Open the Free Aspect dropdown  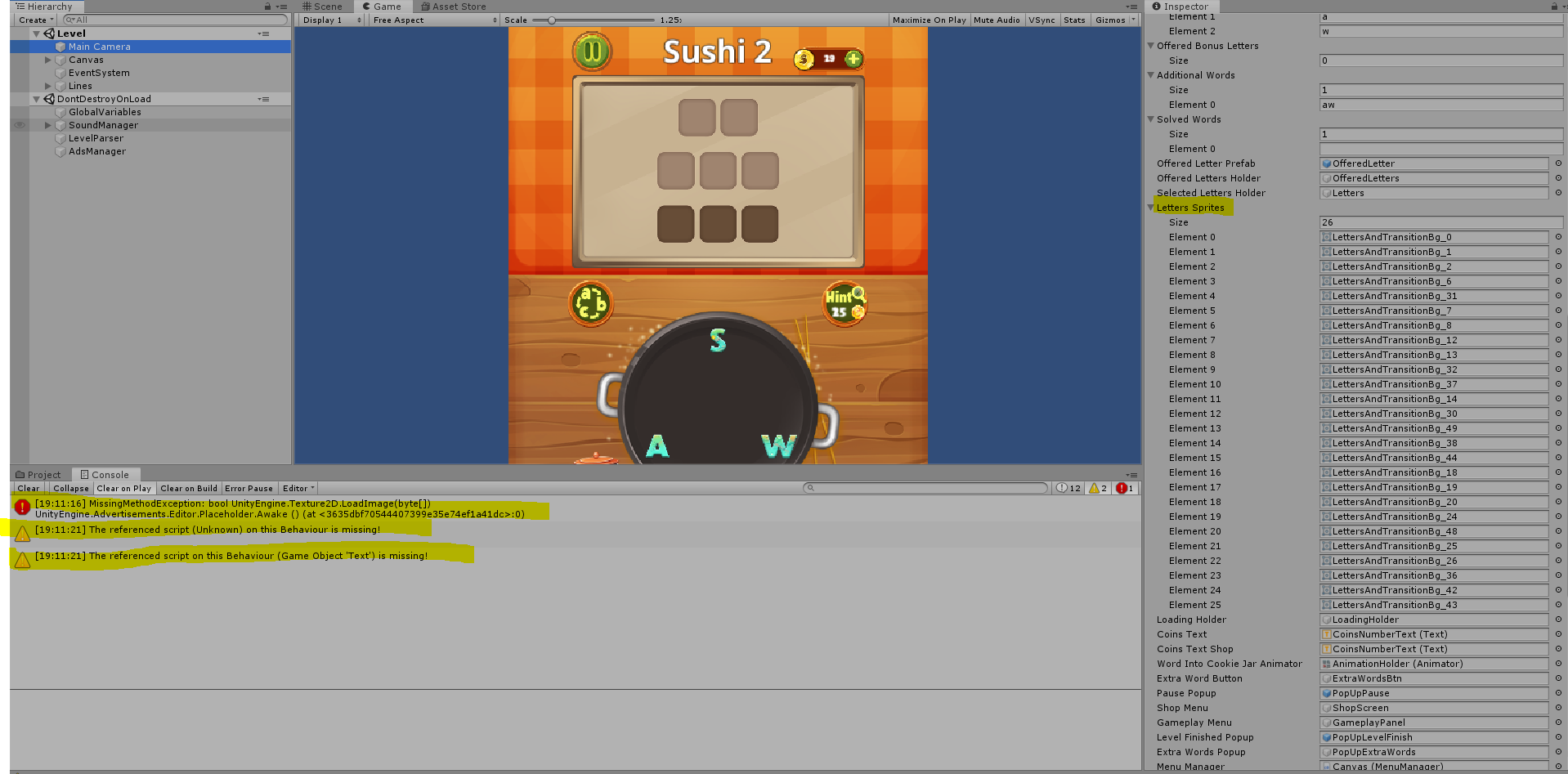(435, 20)
